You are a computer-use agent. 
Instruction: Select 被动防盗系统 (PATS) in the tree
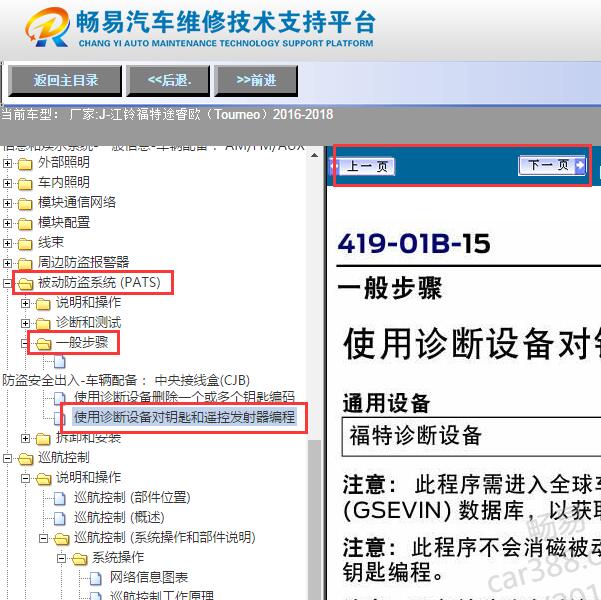coord(99,283)
